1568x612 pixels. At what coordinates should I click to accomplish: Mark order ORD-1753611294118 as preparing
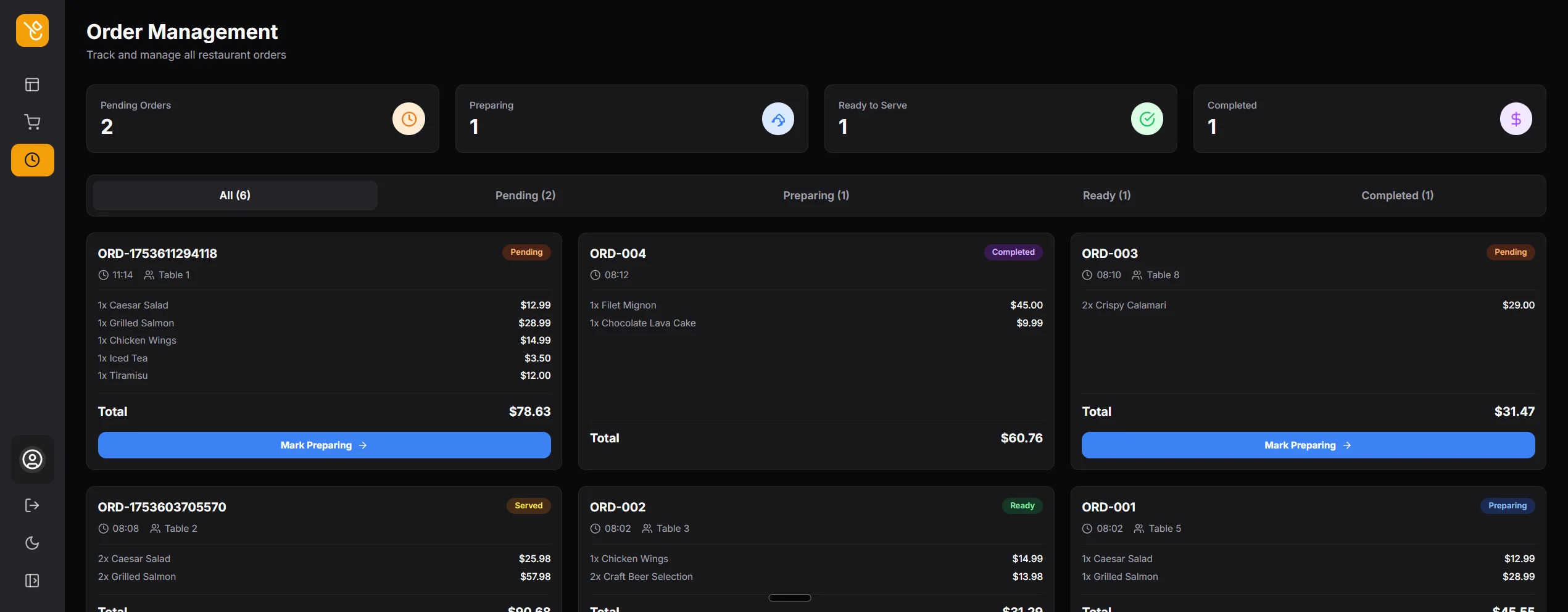tap(324, 445)
